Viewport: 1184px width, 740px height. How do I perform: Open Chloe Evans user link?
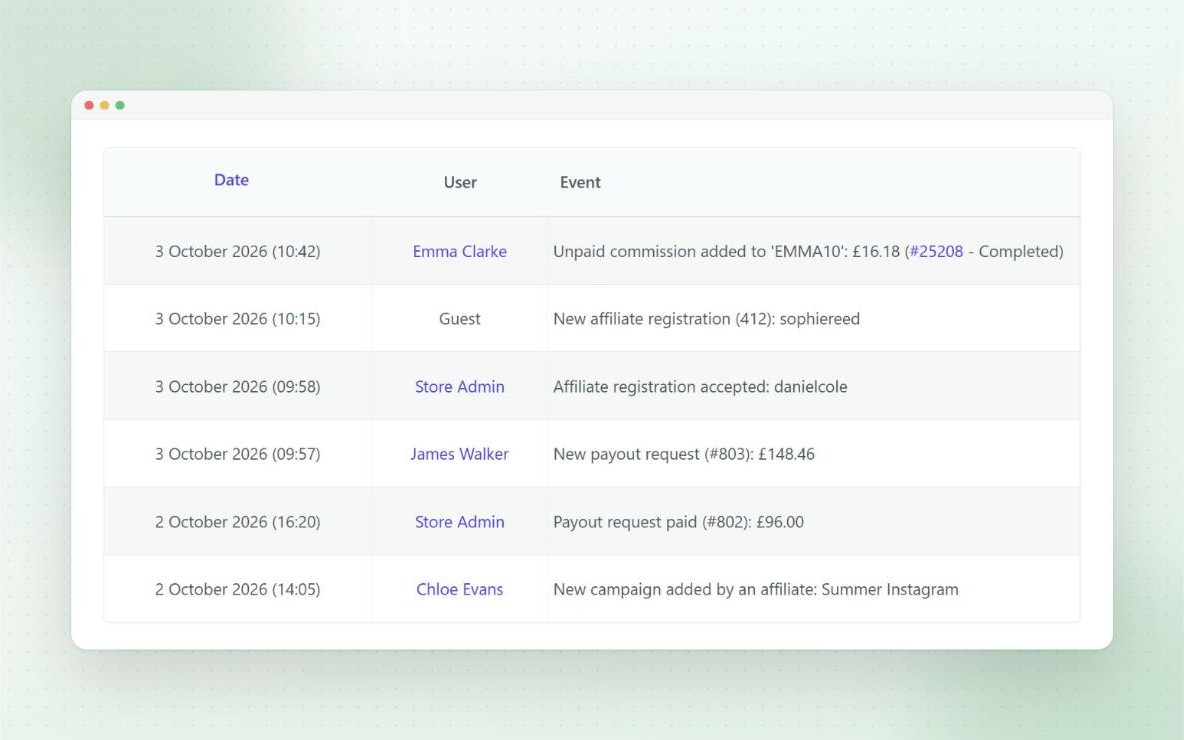(459, 589)
